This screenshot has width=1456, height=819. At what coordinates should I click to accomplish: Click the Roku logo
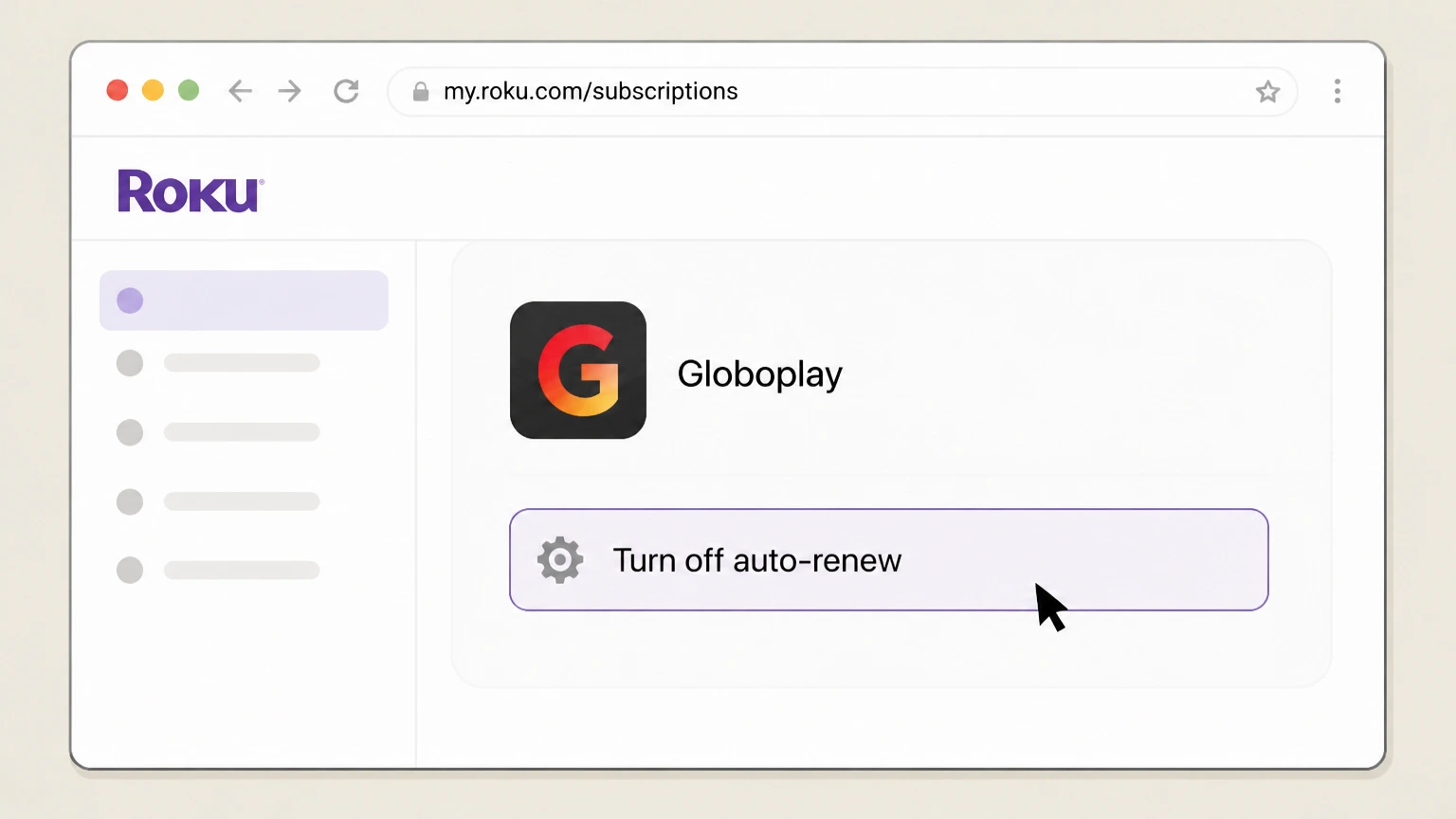[191, 191]
